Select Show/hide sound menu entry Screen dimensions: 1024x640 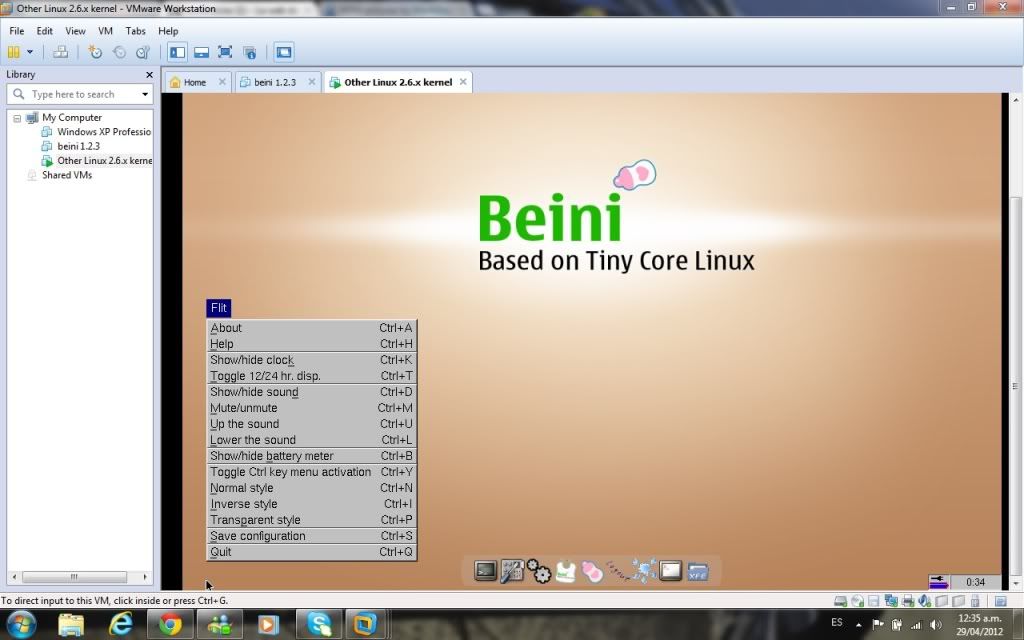pyautogui.click(x=312, y=392)
